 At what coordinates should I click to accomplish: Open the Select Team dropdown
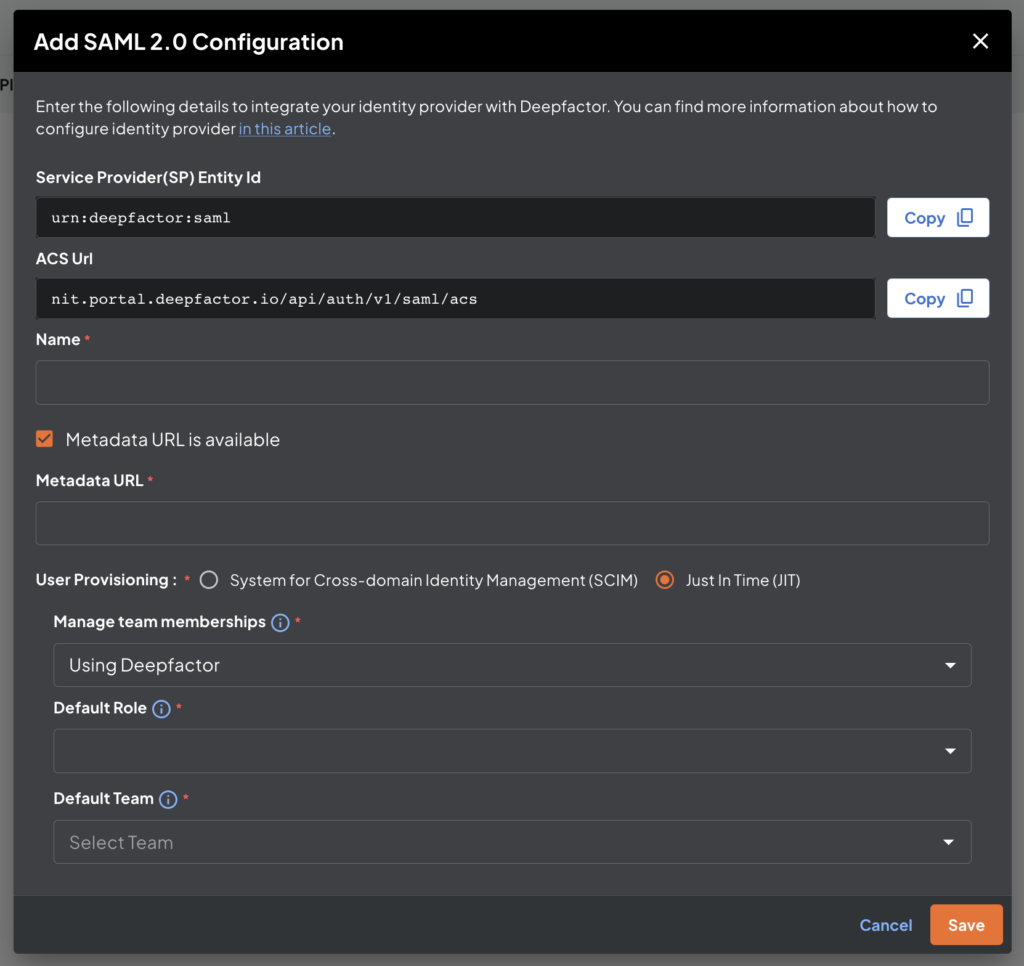512,842
